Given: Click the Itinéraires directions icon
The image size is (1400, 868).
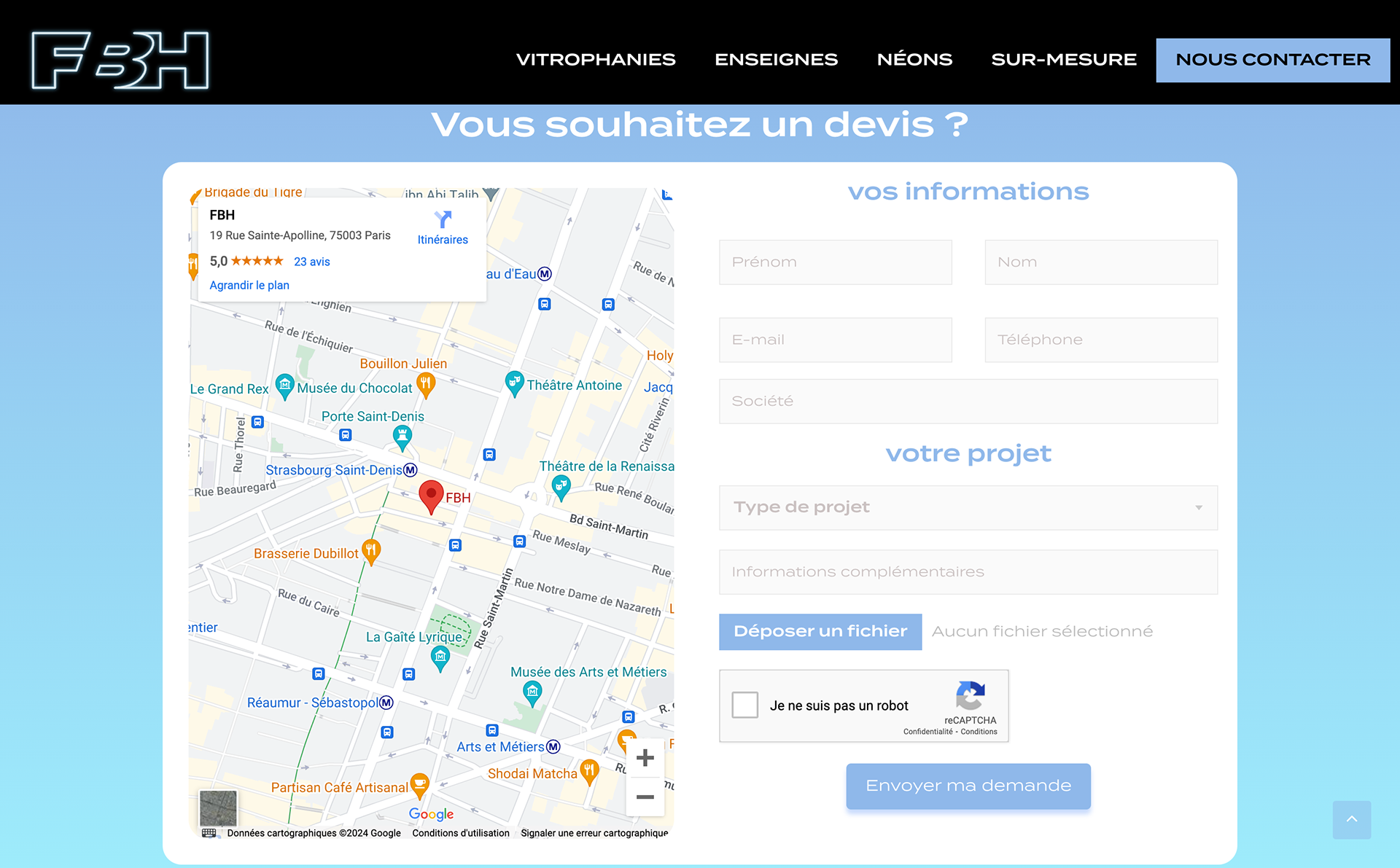Looking at the screenshot, I should (443, 219).
